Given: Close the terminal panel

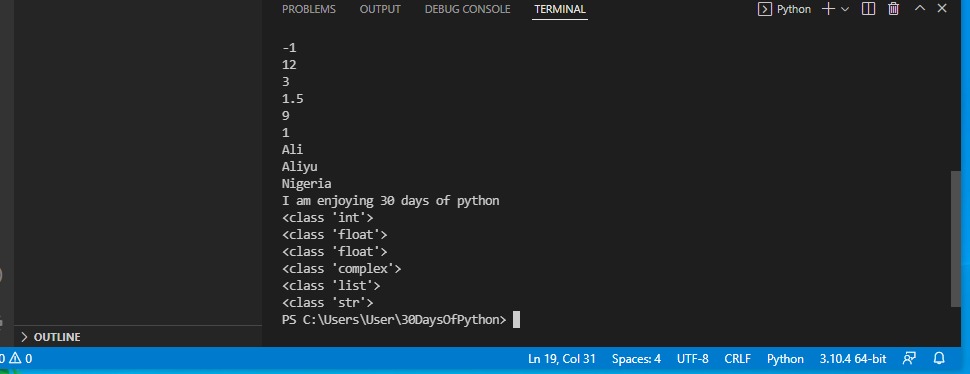Looking at the screenshot, I should [942, 8].
